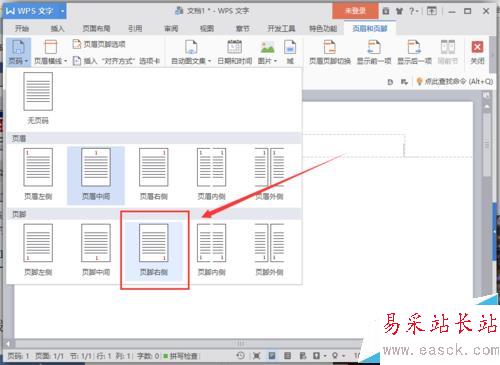The image size is (500, 365).
Task: Select web layout view icon in status bar
Action: 303,356
